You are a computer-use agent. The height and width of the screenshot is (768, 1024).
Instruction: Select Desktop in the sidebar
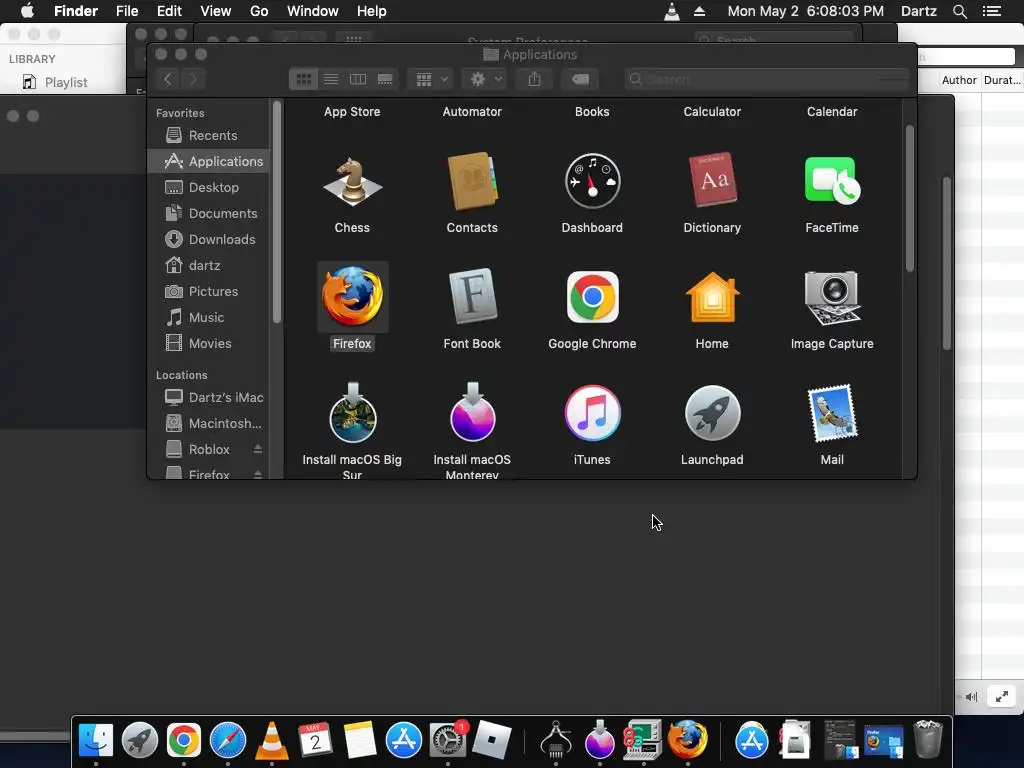[x=208, y=187]
